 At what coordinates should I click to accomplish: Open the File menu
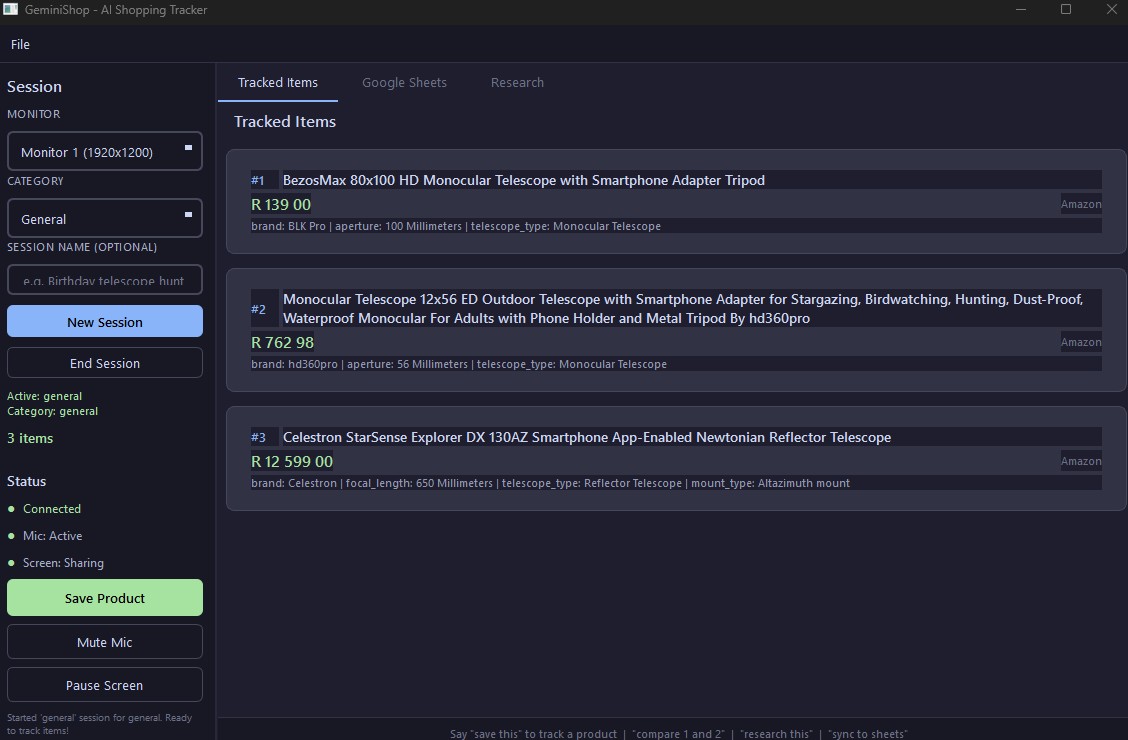point(20,45)
